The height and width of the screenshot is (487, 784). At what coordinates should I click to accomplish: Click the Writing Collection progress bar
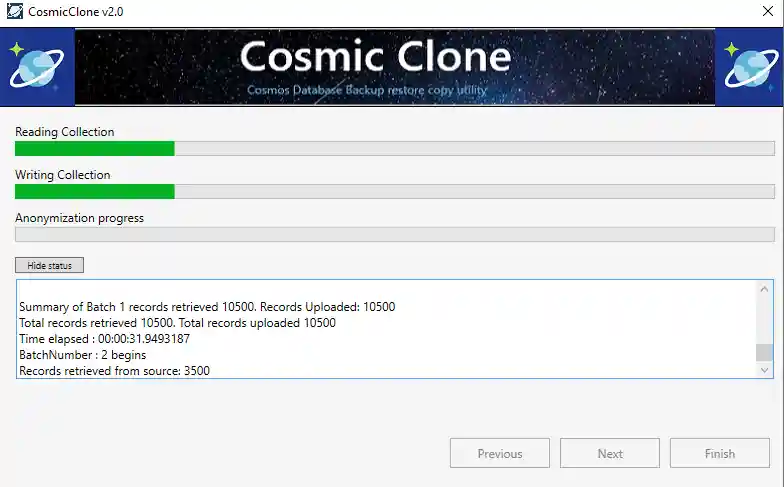coord(394,192)
